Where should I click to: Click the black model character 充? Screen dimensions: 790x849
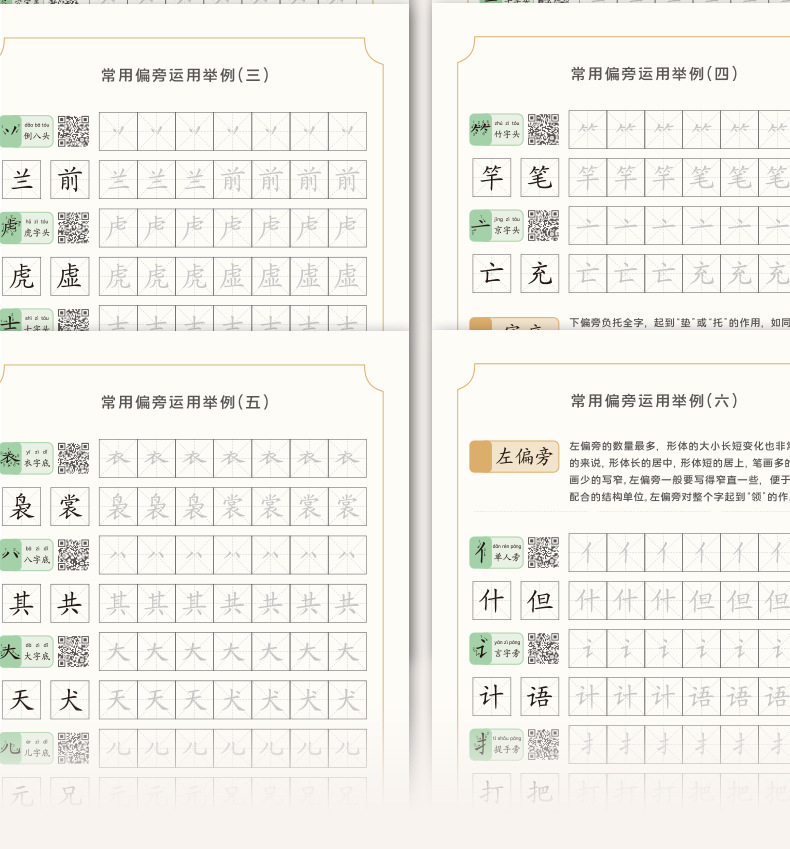[x=539, y=273]
